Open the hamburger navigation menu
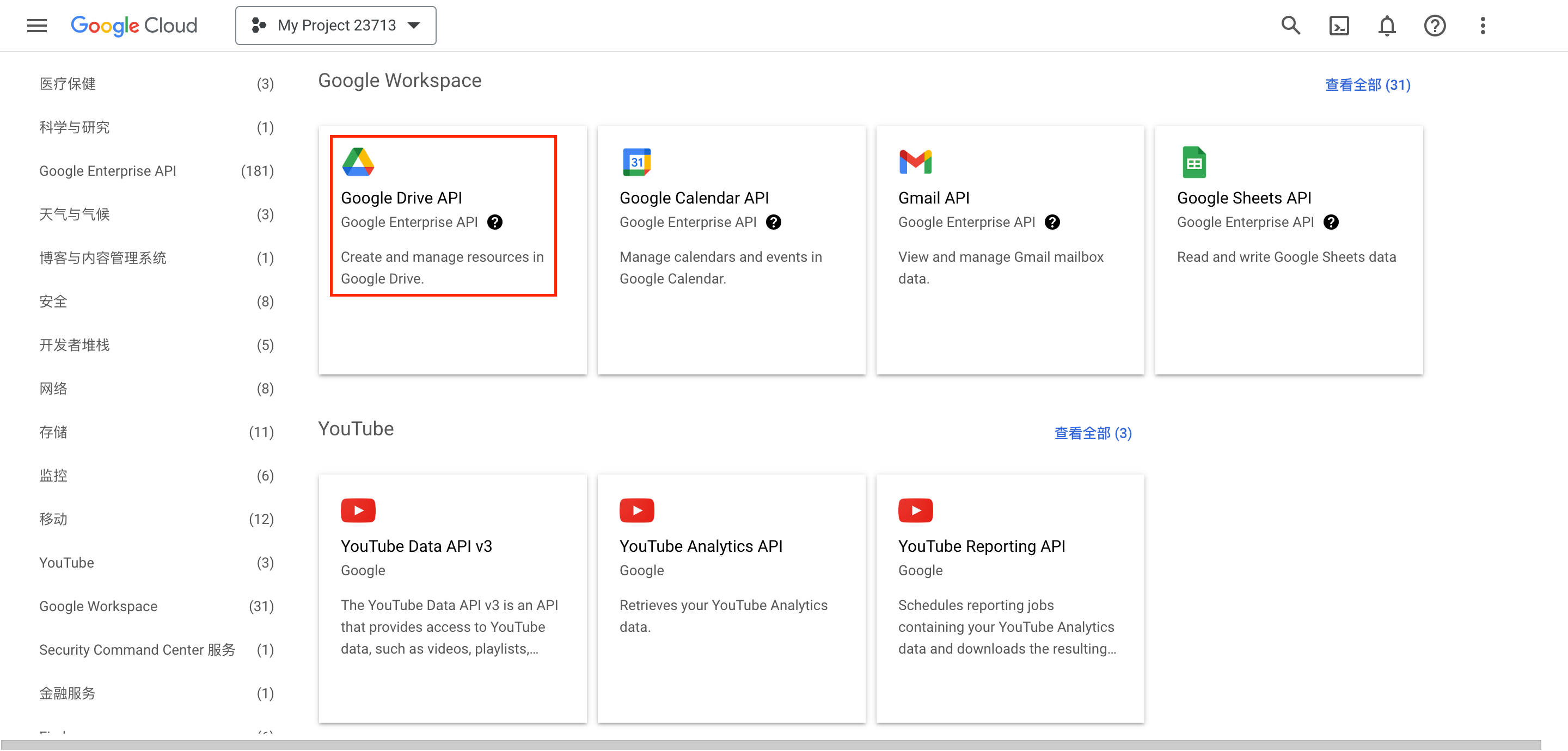 [37, 26]
